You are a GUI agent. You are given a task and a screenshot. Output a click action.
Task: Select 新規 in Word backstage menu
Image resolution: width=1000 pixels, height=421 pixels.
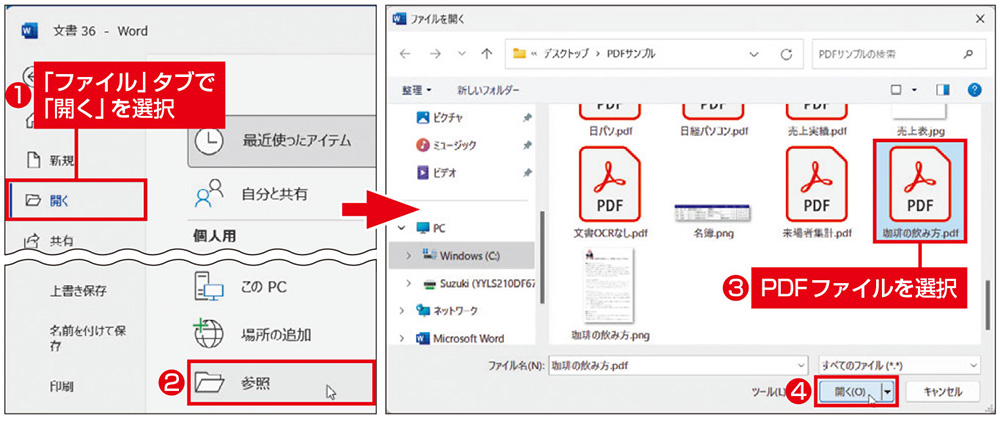(48, 160)
